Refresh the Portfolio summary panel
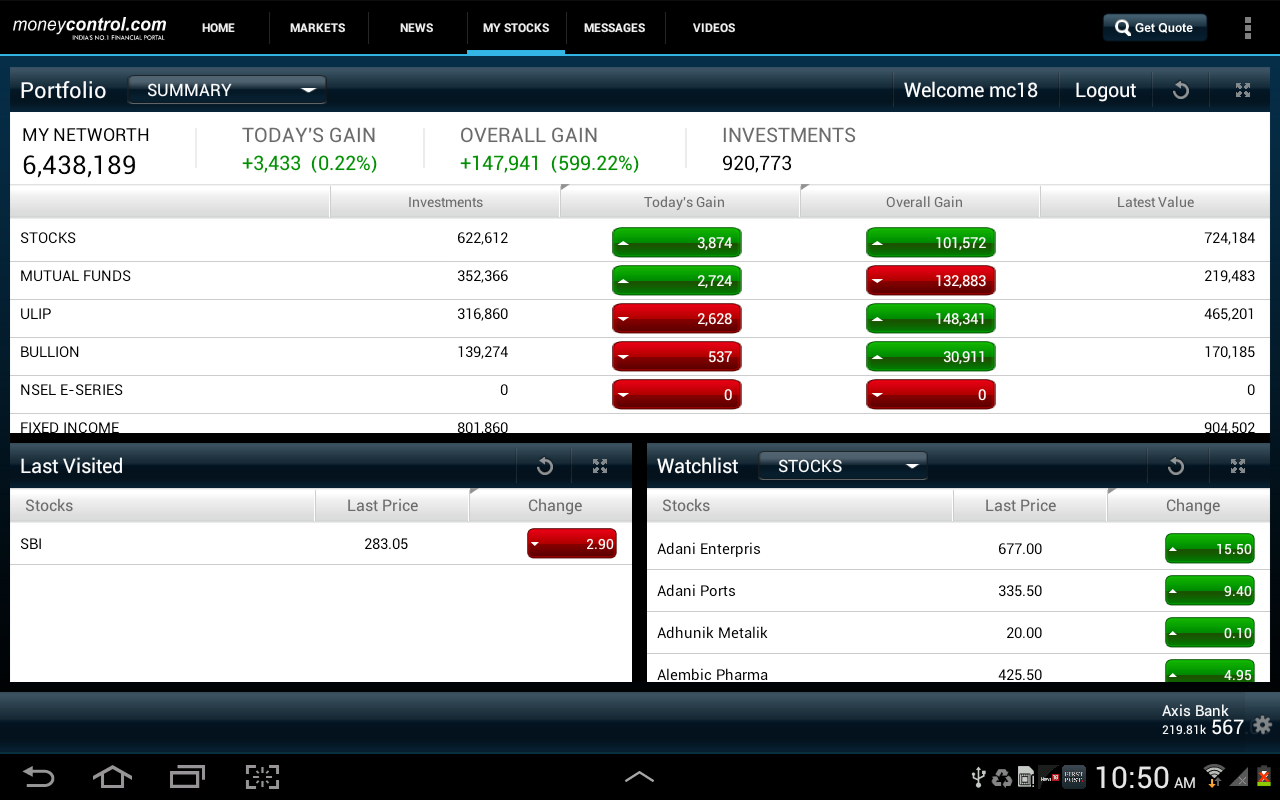Image resolution: width=1280 pixels, height=800 pixels. pos(1181,90)
